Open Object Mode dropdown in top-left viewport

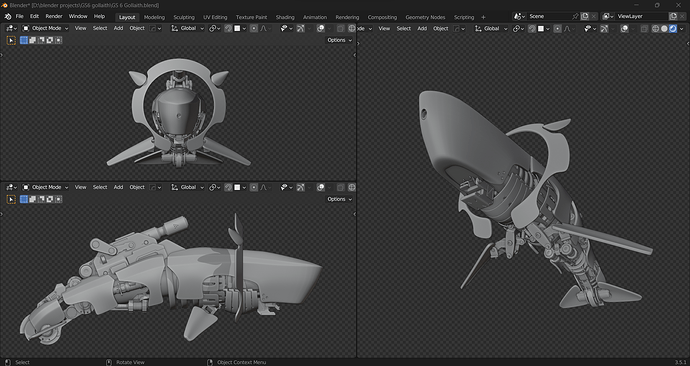click(x=46, y=28)
